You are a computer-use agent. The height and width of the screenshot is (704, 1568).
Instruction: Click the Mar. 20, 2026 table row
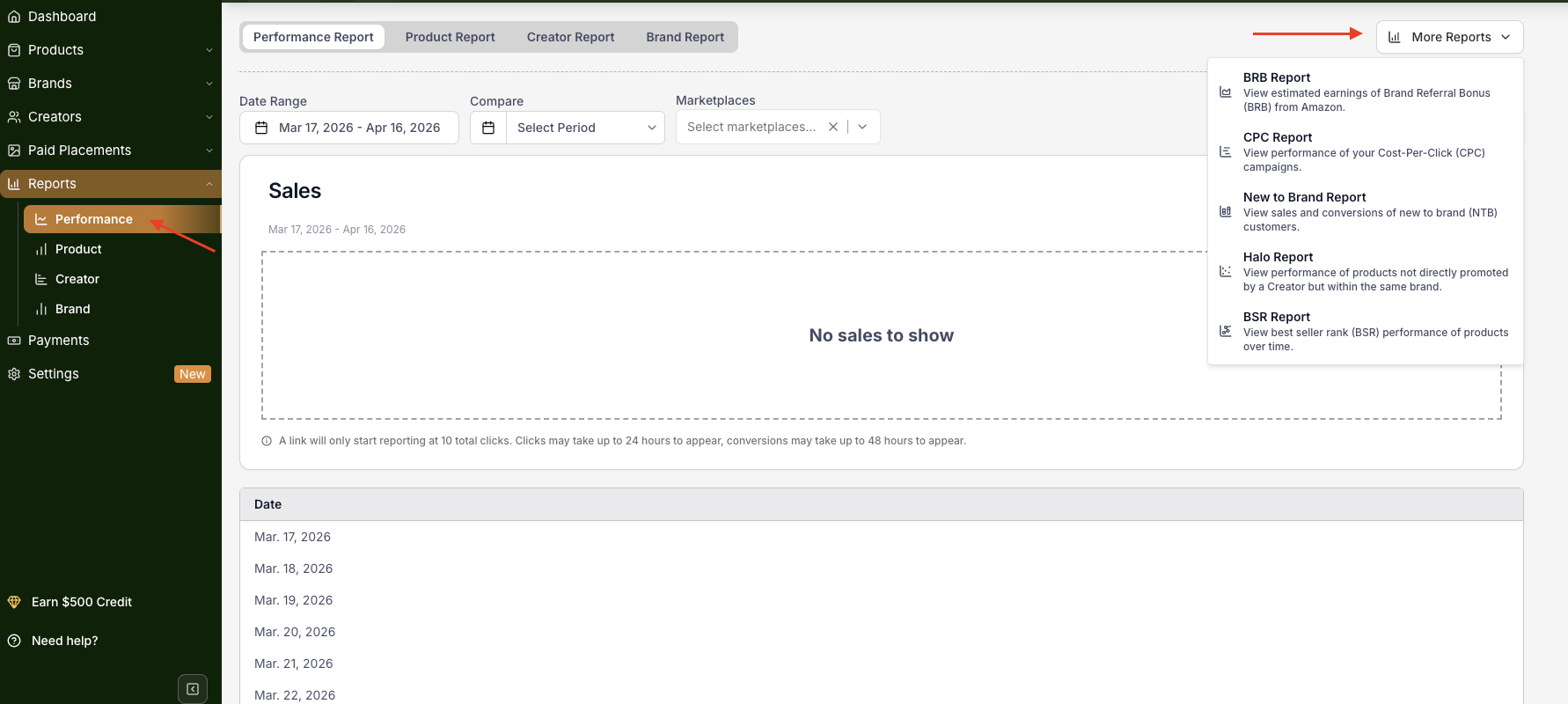[x=881, y=632]
